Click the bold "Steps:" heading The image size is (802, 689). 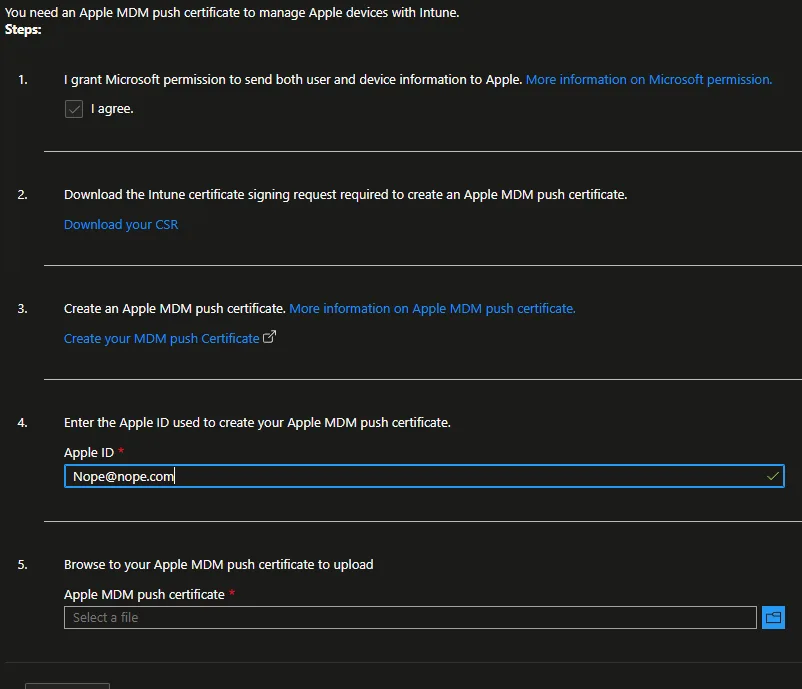coord(23,30)
